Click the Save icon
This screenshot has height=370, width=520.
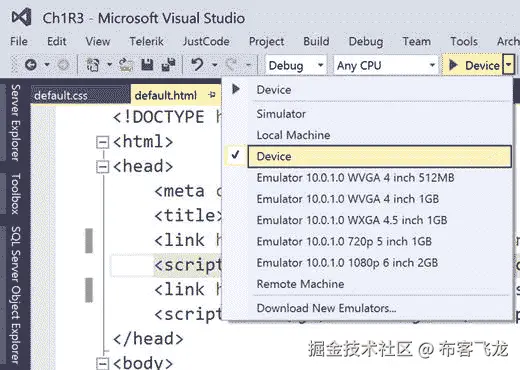click(x=147, y=65)
